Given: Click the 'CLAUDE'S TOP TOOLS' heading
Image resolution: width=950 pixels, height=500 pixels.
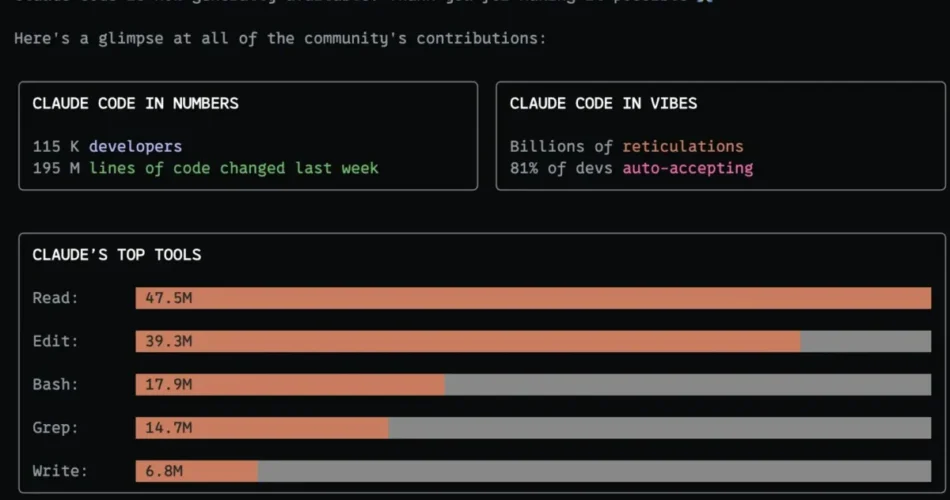Looking at the screenshot, I should (x=116, y=255).
